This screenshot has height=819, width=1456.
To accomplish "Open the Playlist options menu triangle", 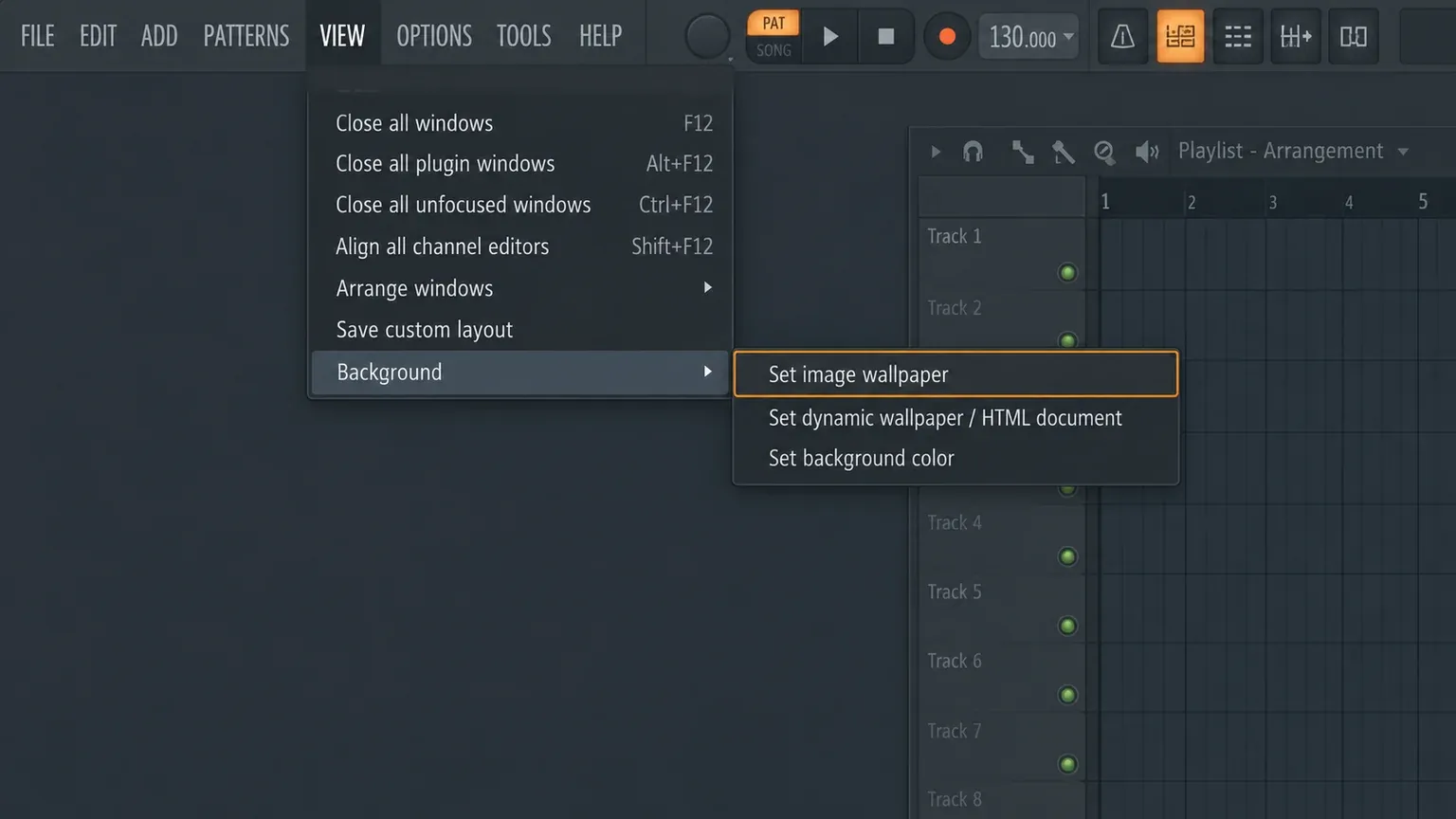I will pyautogui.click(x=936, y=152).
